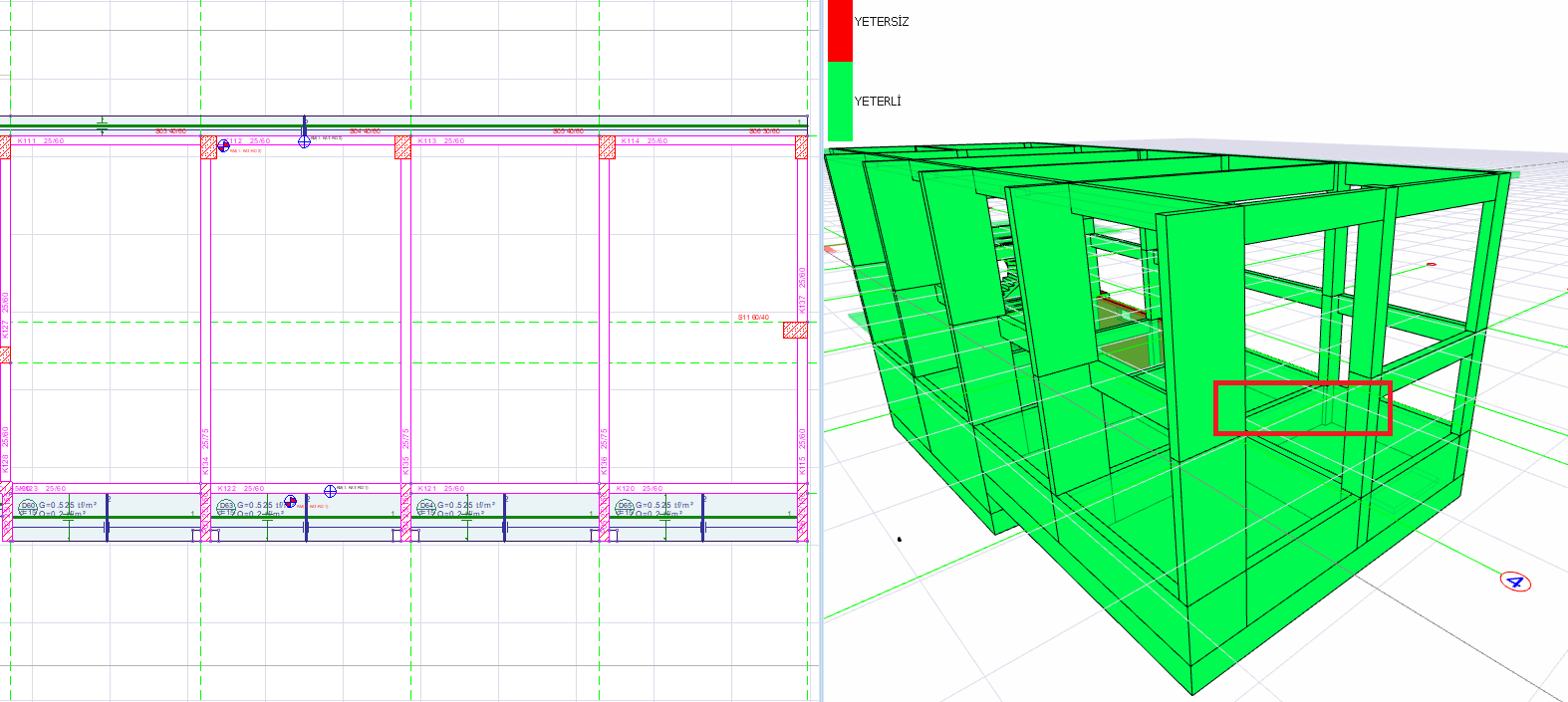Image resolution: width=1568 pixels, height=702 pixels.
Task: Click the red-blue center of mass marker near K112
Action: pos(223,145)
